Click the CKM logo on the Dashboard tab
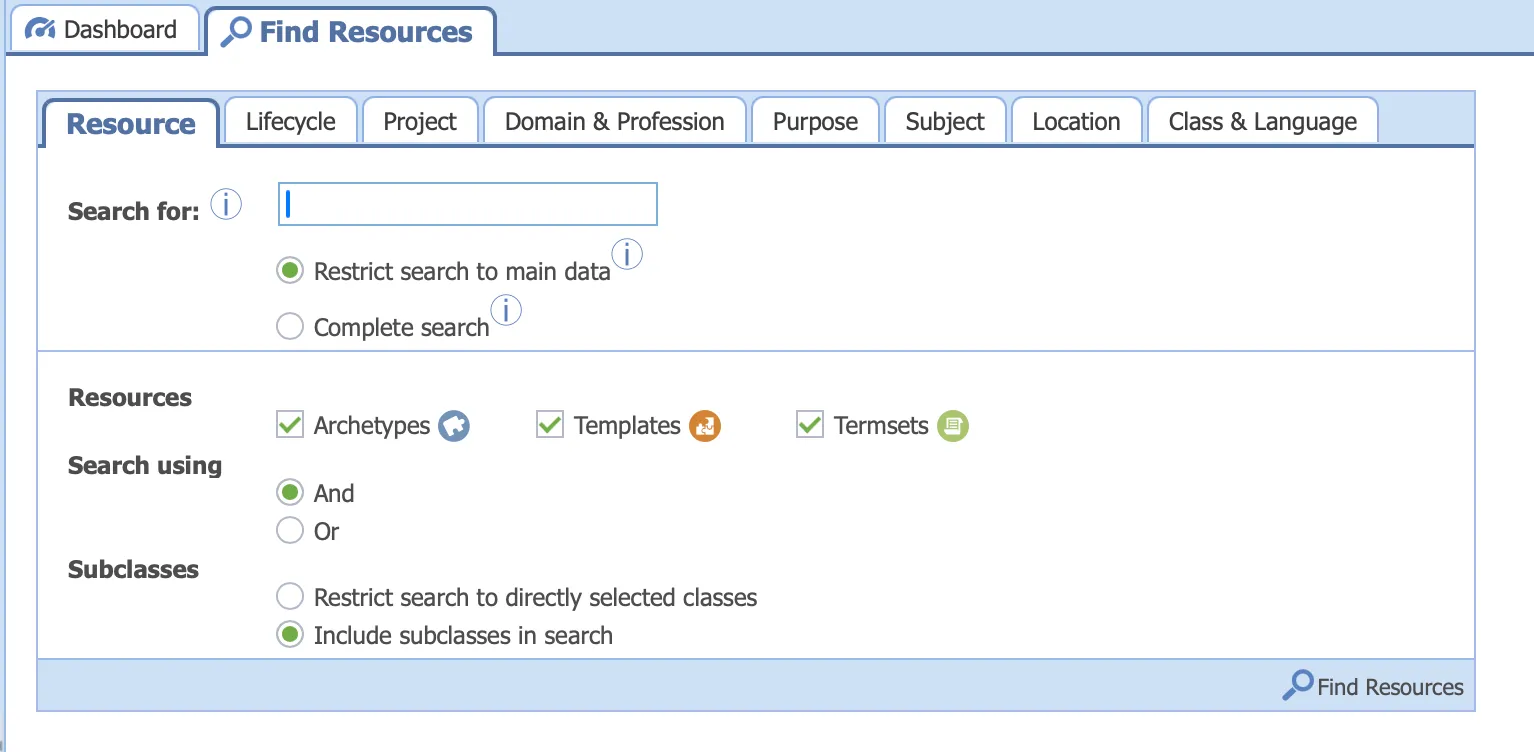The width and height of the screenshot is (1534, 752). [40, 28]
